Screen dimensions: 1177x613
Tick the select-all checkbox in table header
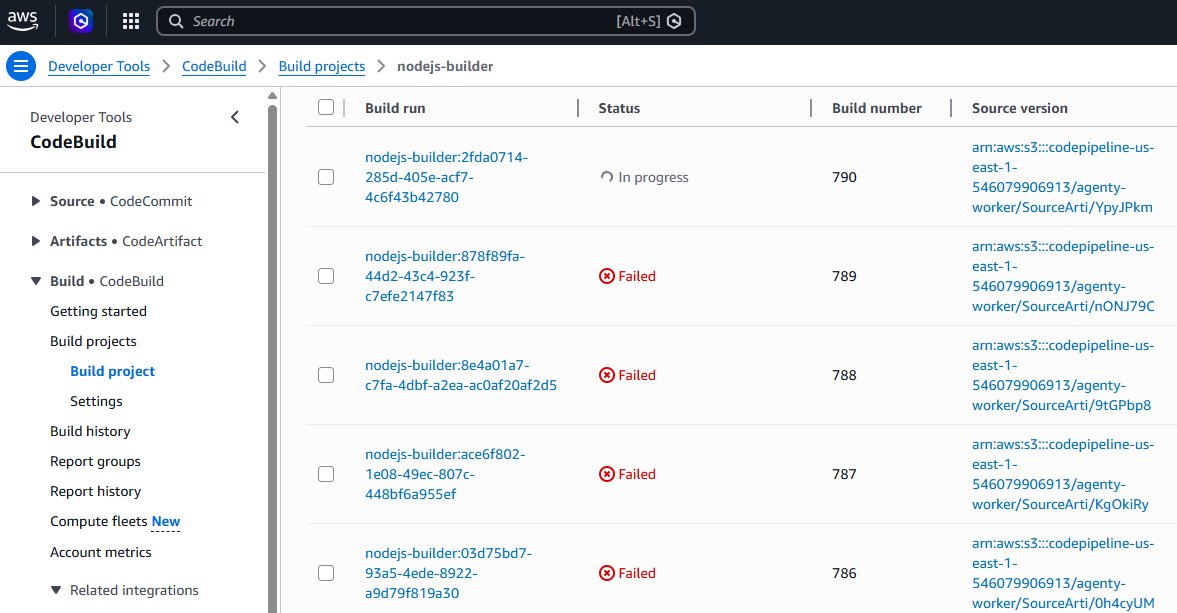326,107
